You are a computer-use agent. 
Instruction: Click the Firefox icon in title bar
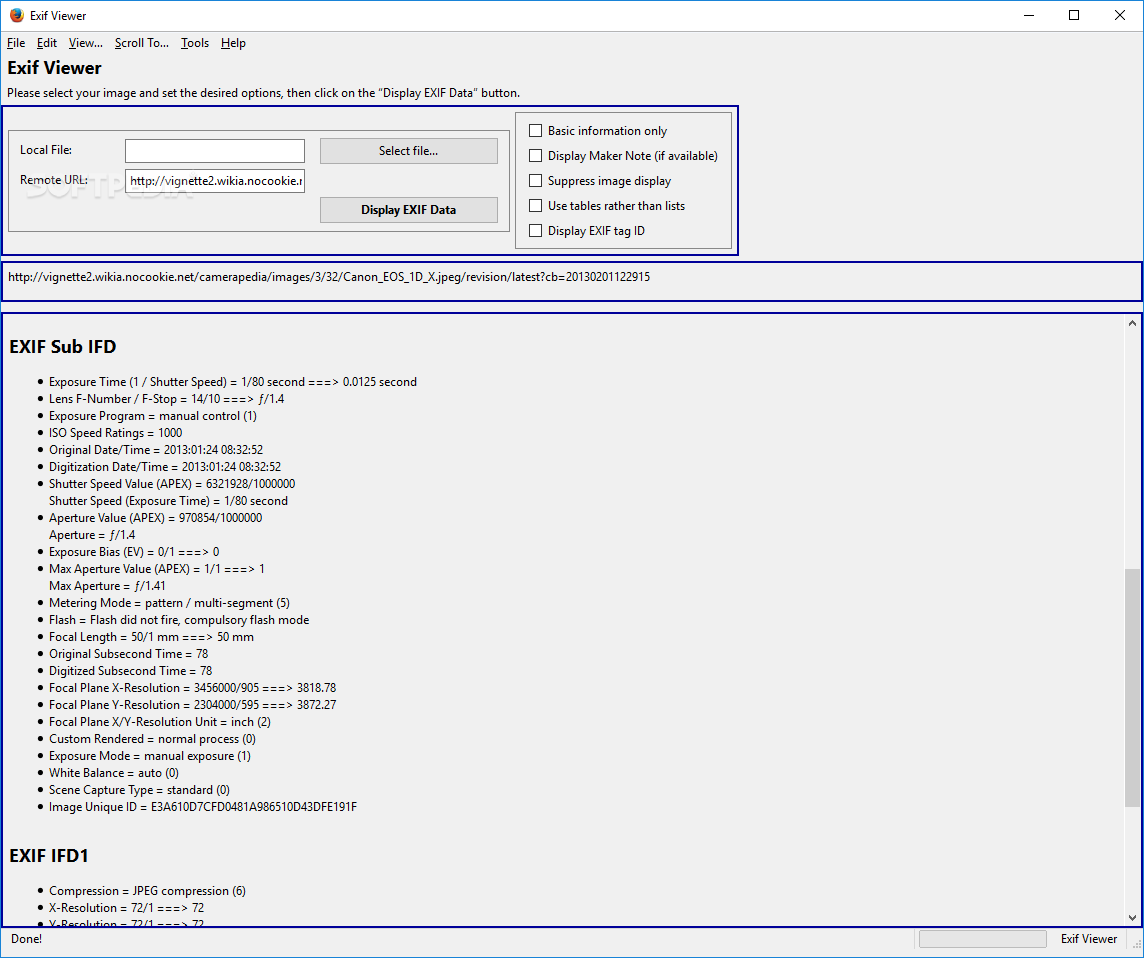point(17,15)
